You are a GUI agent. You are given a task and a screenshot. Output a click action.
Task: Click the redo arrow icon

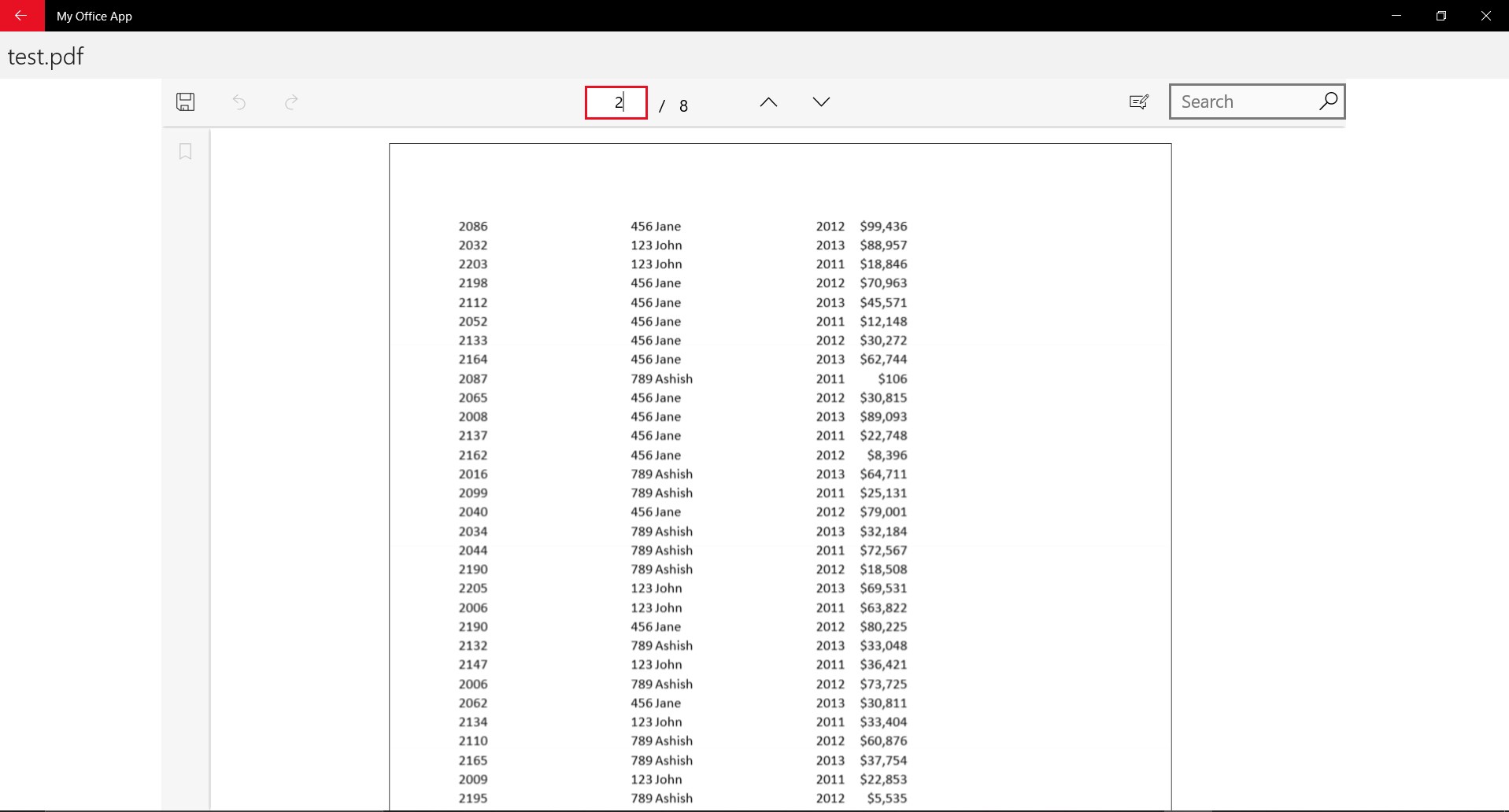291,101
